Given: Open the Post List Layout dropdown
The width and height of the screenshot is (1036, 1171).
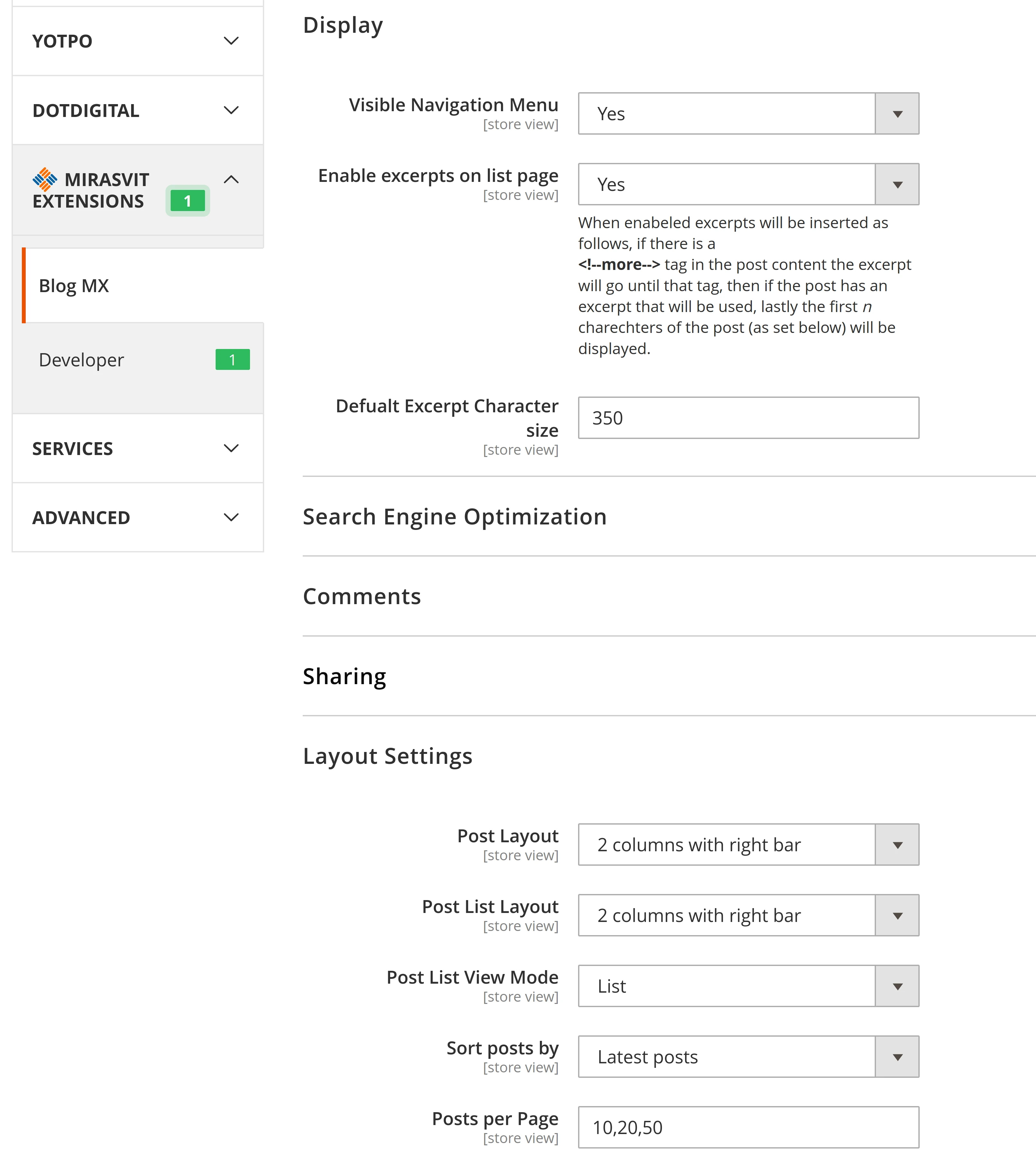Looking at the screenshot, I should [748, 916].
